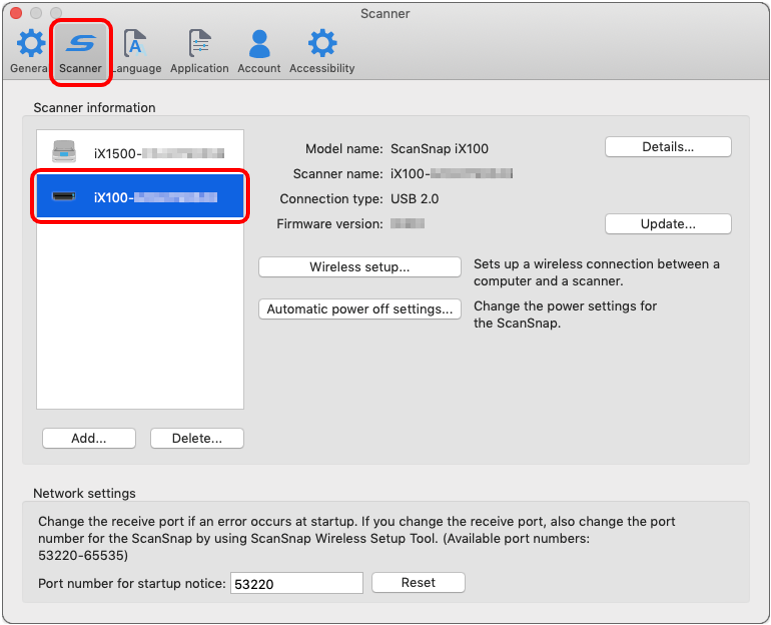771x625 pixels.
Task: Open the Account tab
Action: pyautogui.click(x=259, y=51)
